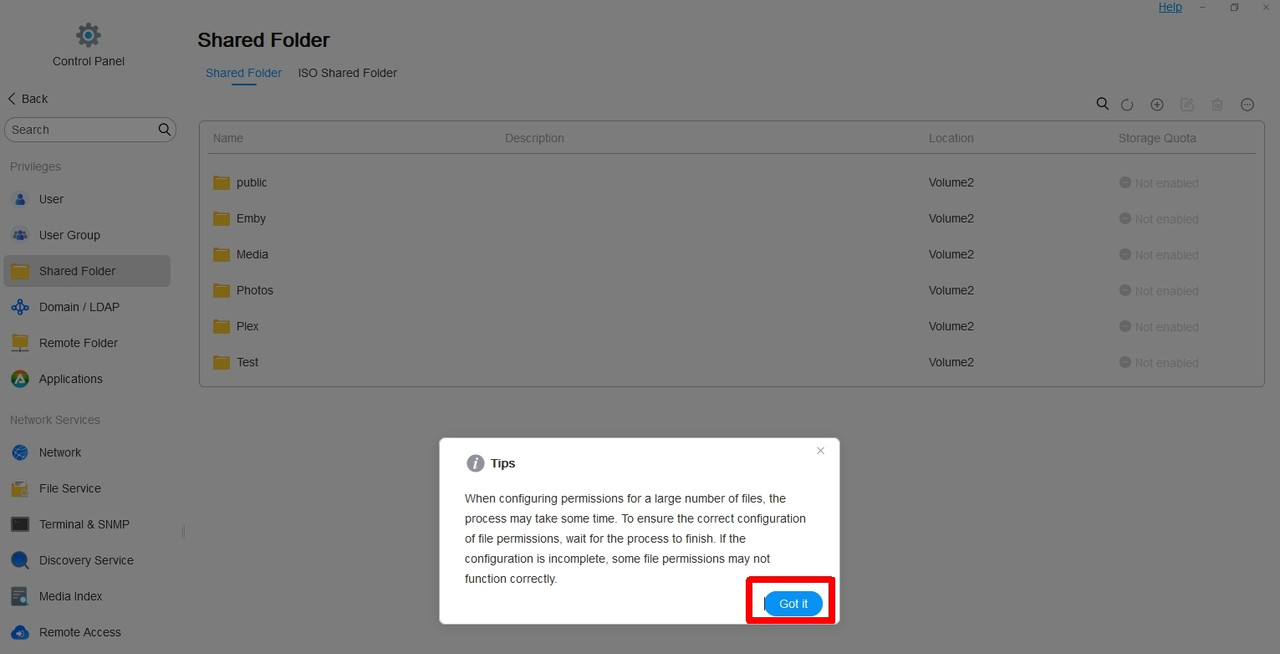This screenshot has height=654, width=1280.
Task: Switch to the Shared Folder tab
Action: (244, 73)
